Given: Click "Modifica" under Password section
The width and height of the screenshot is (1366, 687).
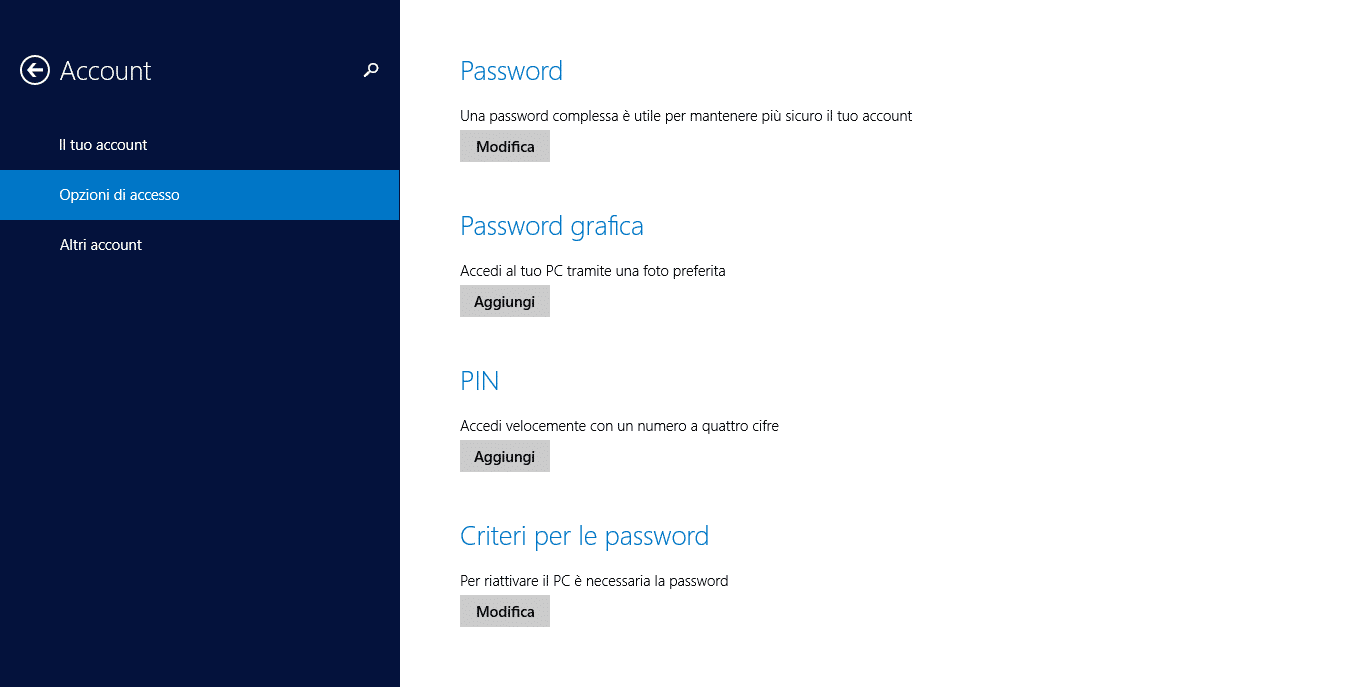Looking at the screenshot, I should 504,145.
